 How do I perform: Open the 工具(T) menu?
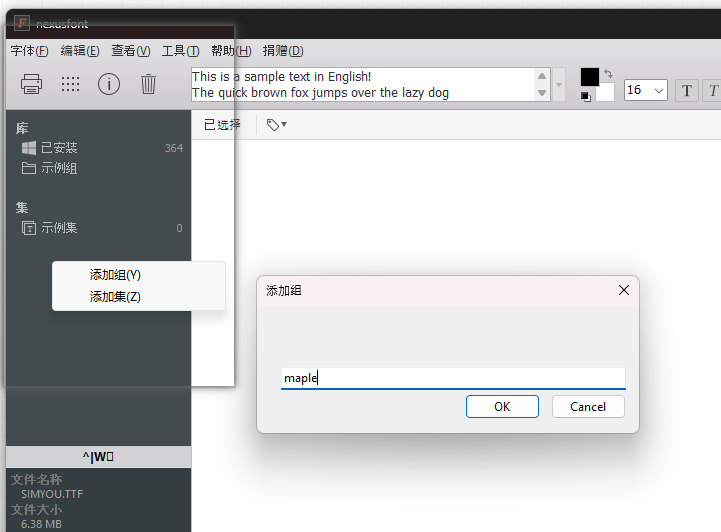[180, 51]
